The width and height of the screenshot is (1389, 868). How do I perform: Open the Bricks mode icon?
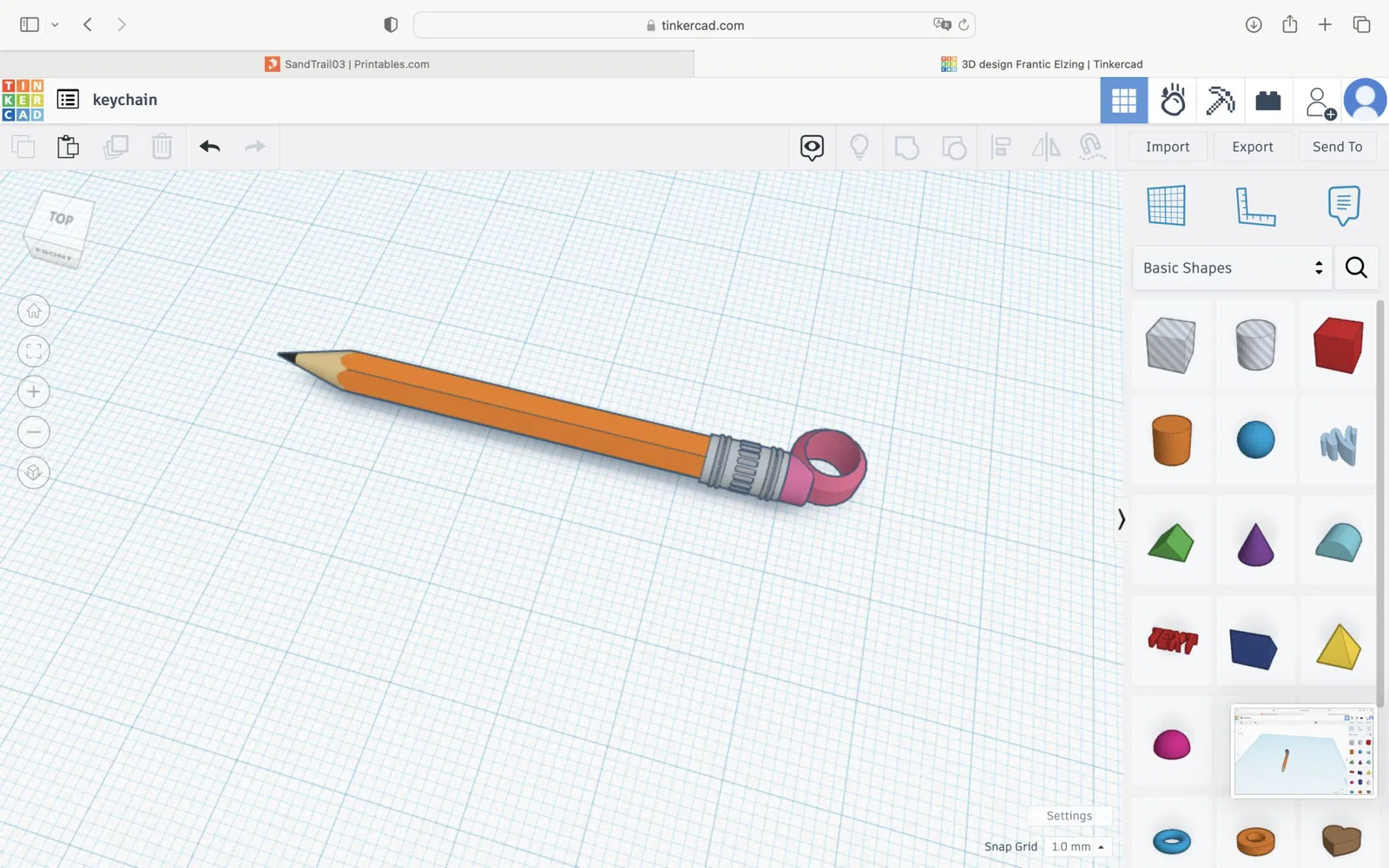tap(1268, 101)
